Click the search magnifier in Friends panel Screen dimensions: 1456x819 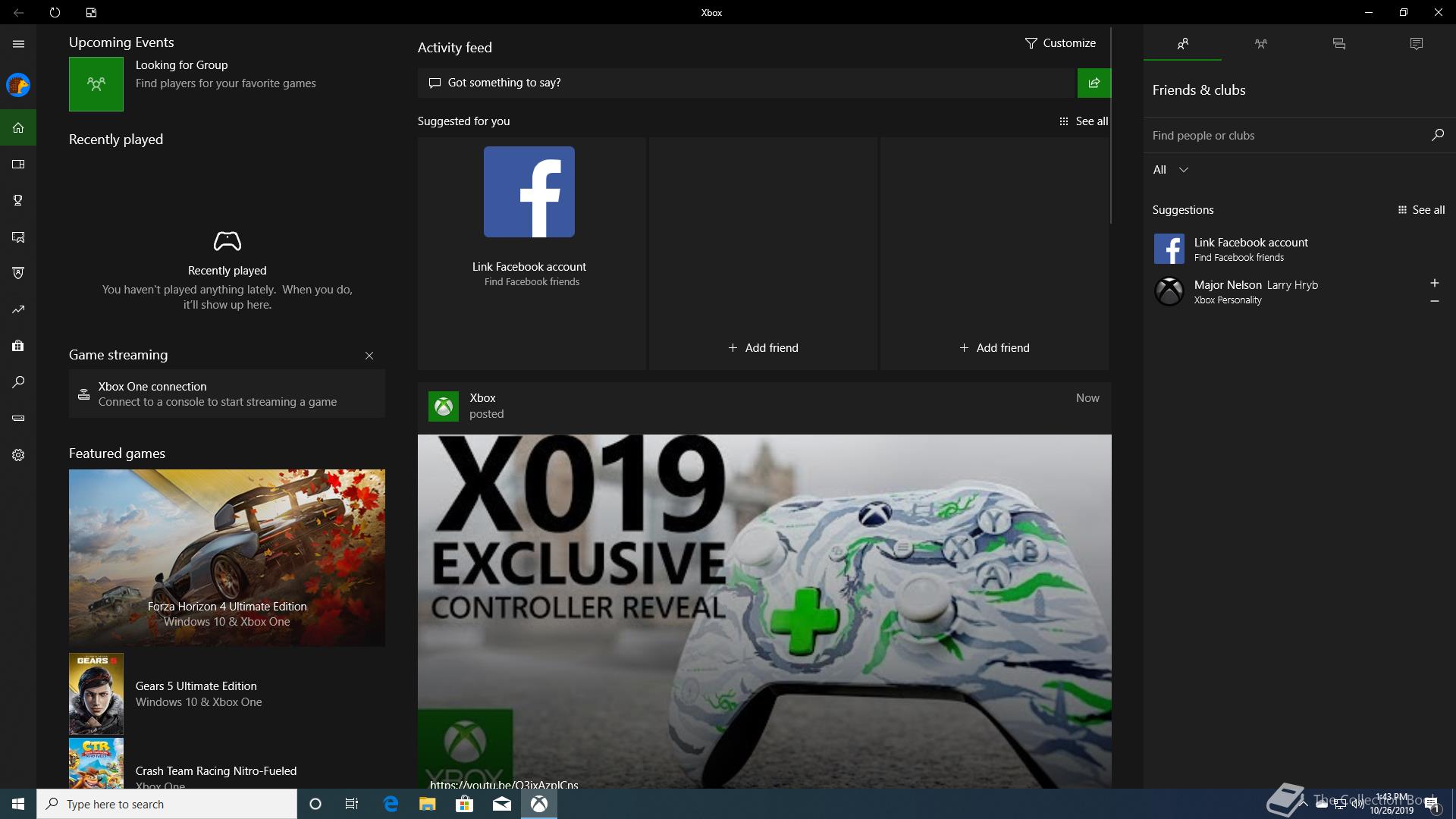[1437, 135]
